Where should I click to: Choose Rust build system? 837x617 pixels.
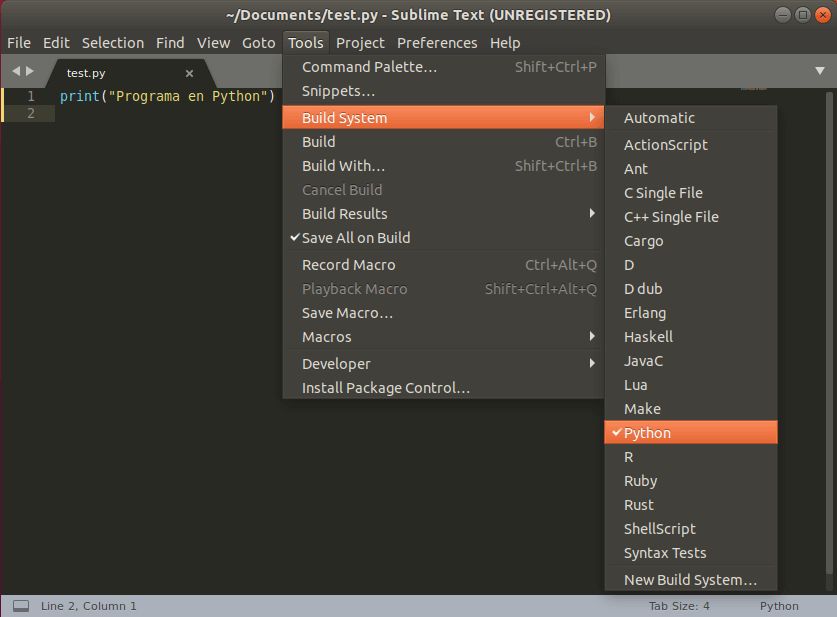(x=691, y=505)
